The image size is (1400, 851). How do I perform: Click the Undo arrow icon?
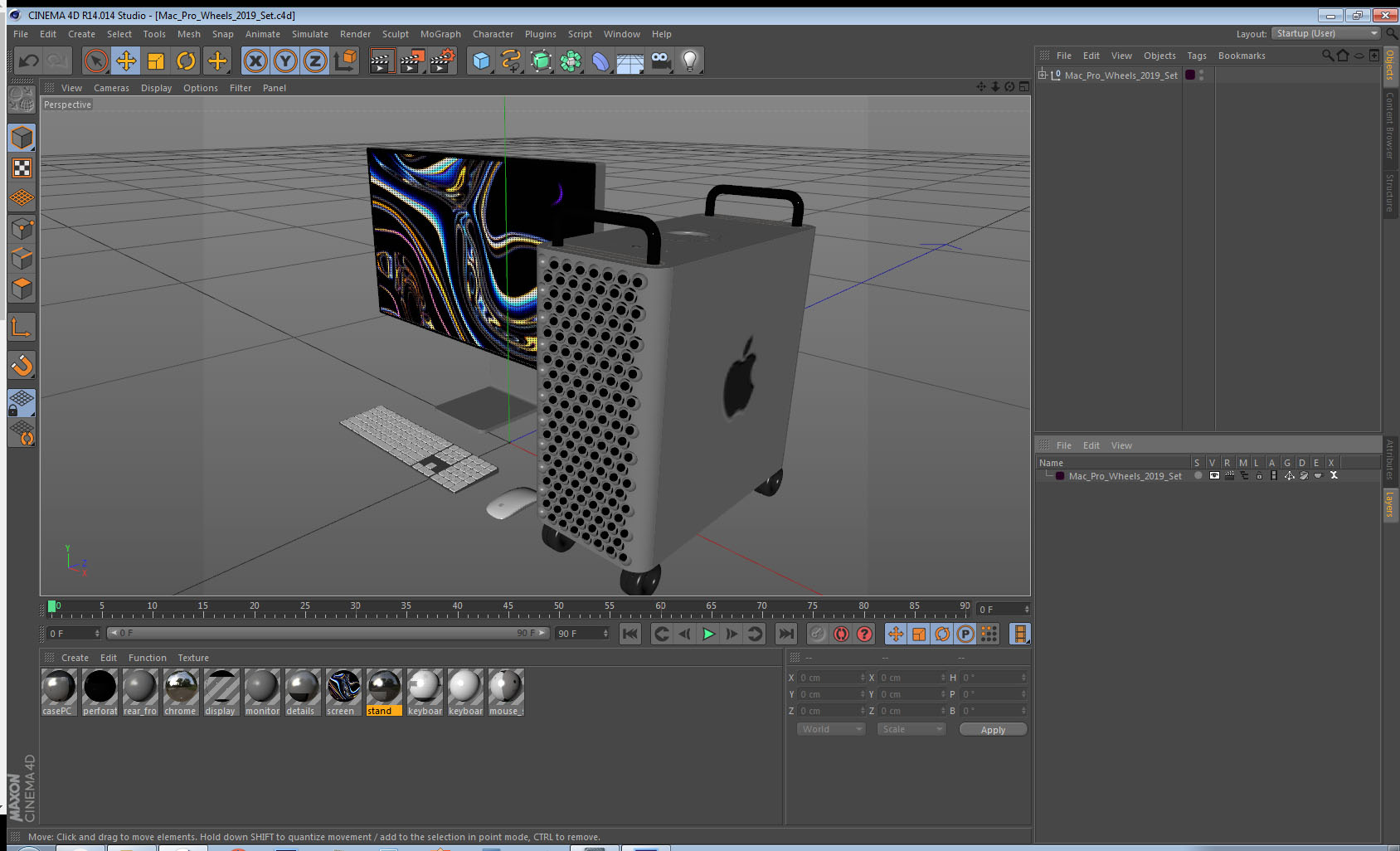point(28,61)
